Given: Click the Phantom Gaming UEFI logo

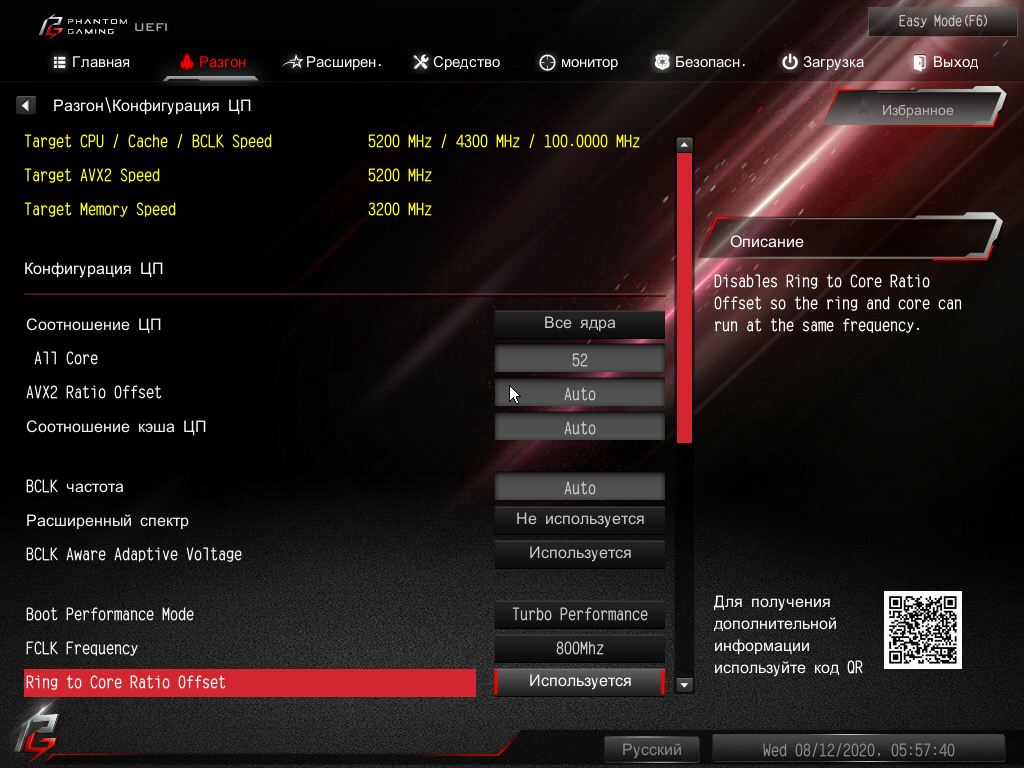Looking at the screenshot, I should tap(103, 26).
